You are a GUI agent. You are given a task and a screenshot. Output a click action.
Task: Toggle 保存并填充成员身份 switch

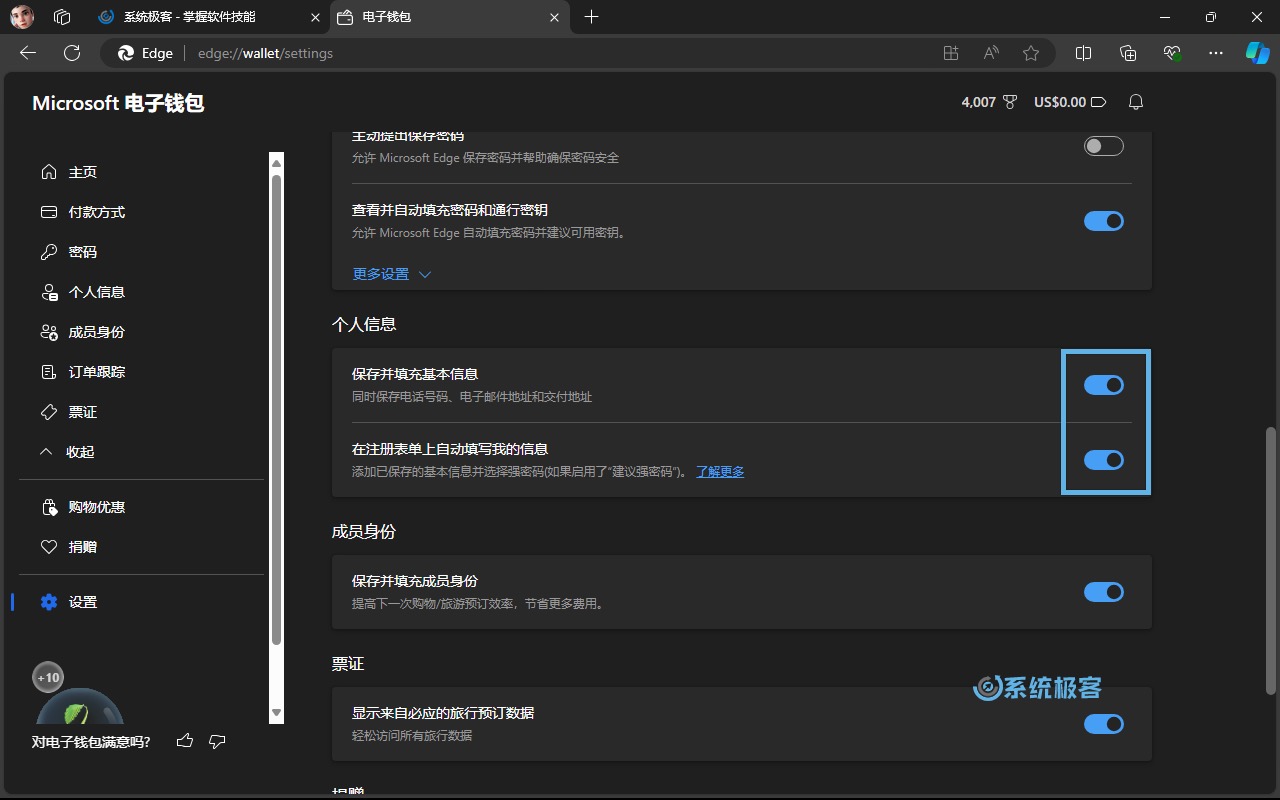point(1104,592)
